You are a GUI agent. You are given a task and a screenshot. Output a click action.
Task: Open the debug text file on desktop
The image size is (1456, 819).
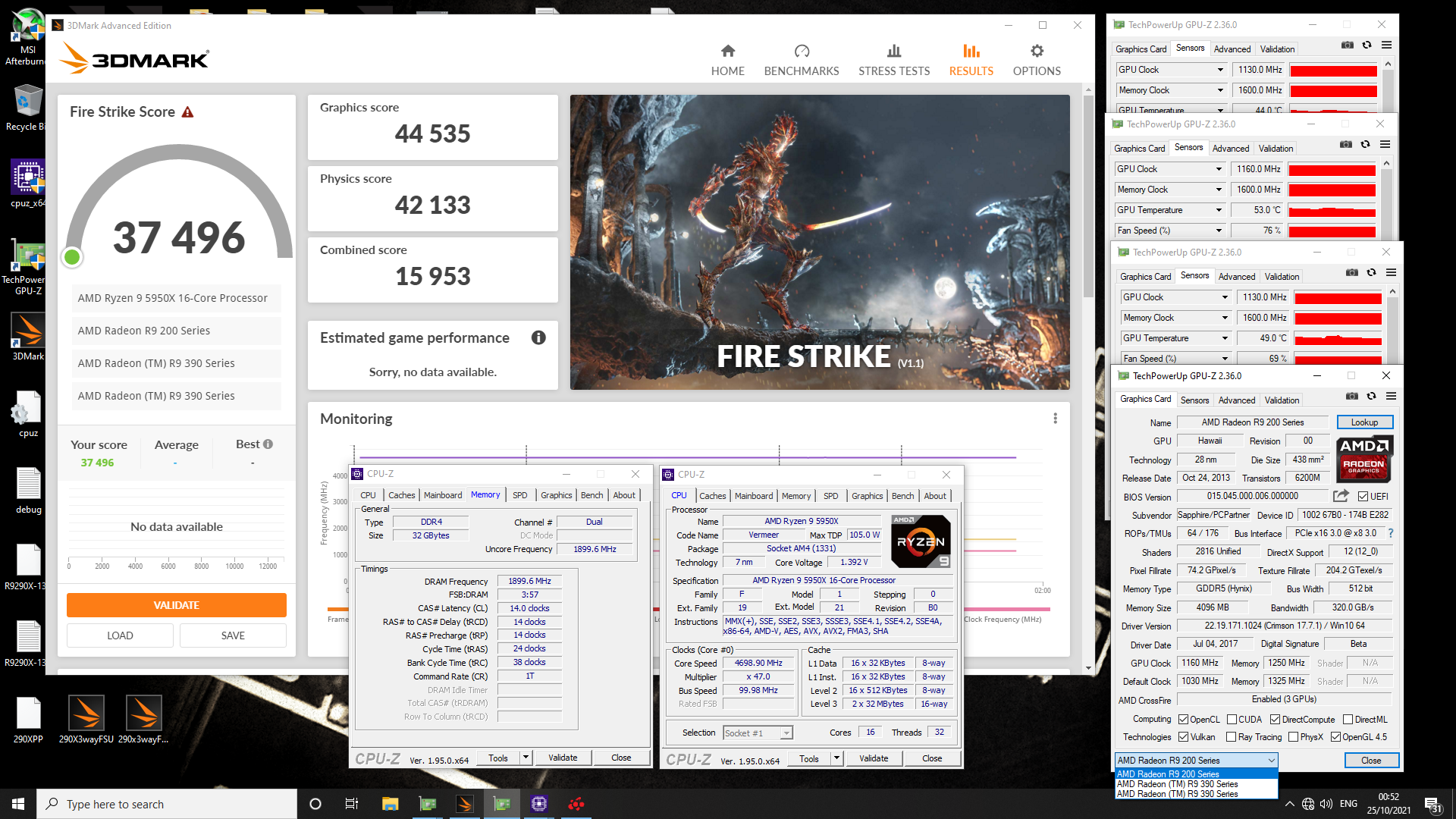[28, 490]
